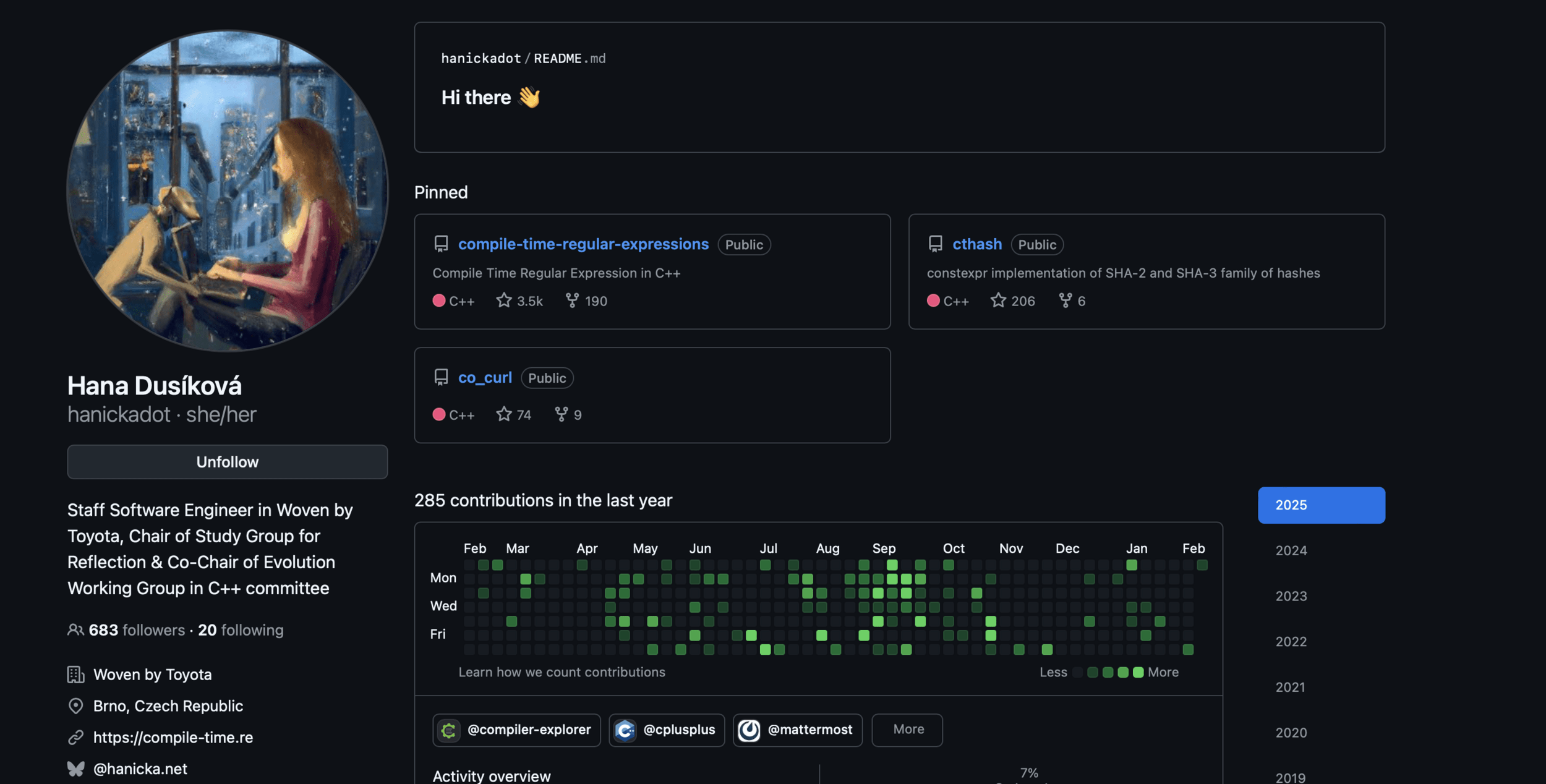Screen dimensions: 1546x784
Task: Switch to the 2023 contribution year
Action: coord(1291,596)
